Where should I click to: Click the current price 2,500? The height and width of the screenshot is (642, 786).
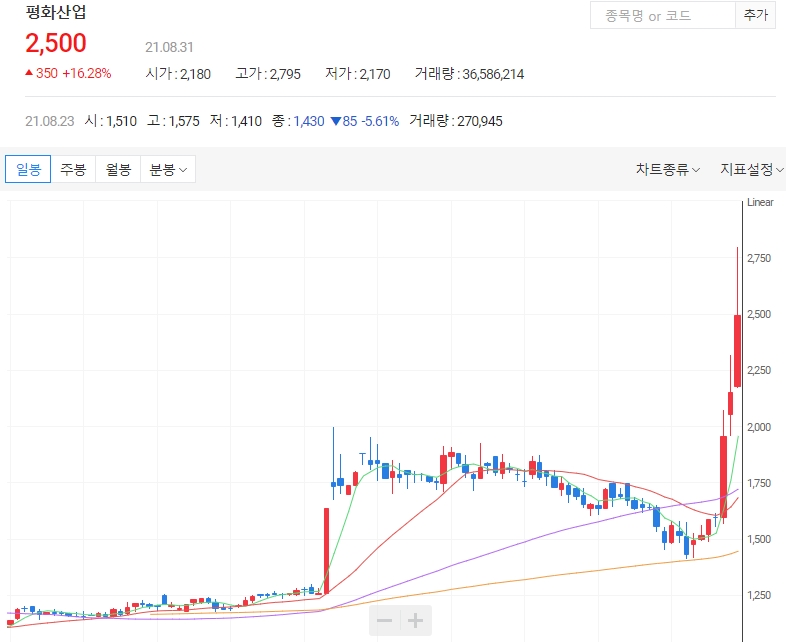[56, 43]
